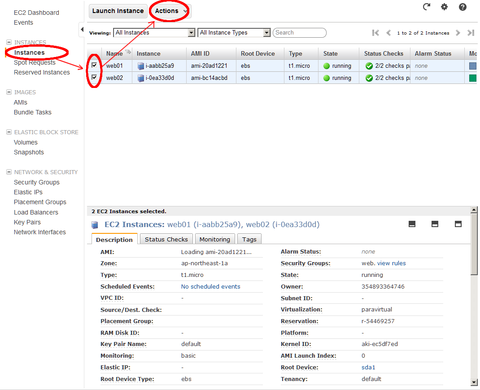The image size is (480, 390).
Task: Open Elastic IPs in sidebar
Action: [x=28, y=192]
